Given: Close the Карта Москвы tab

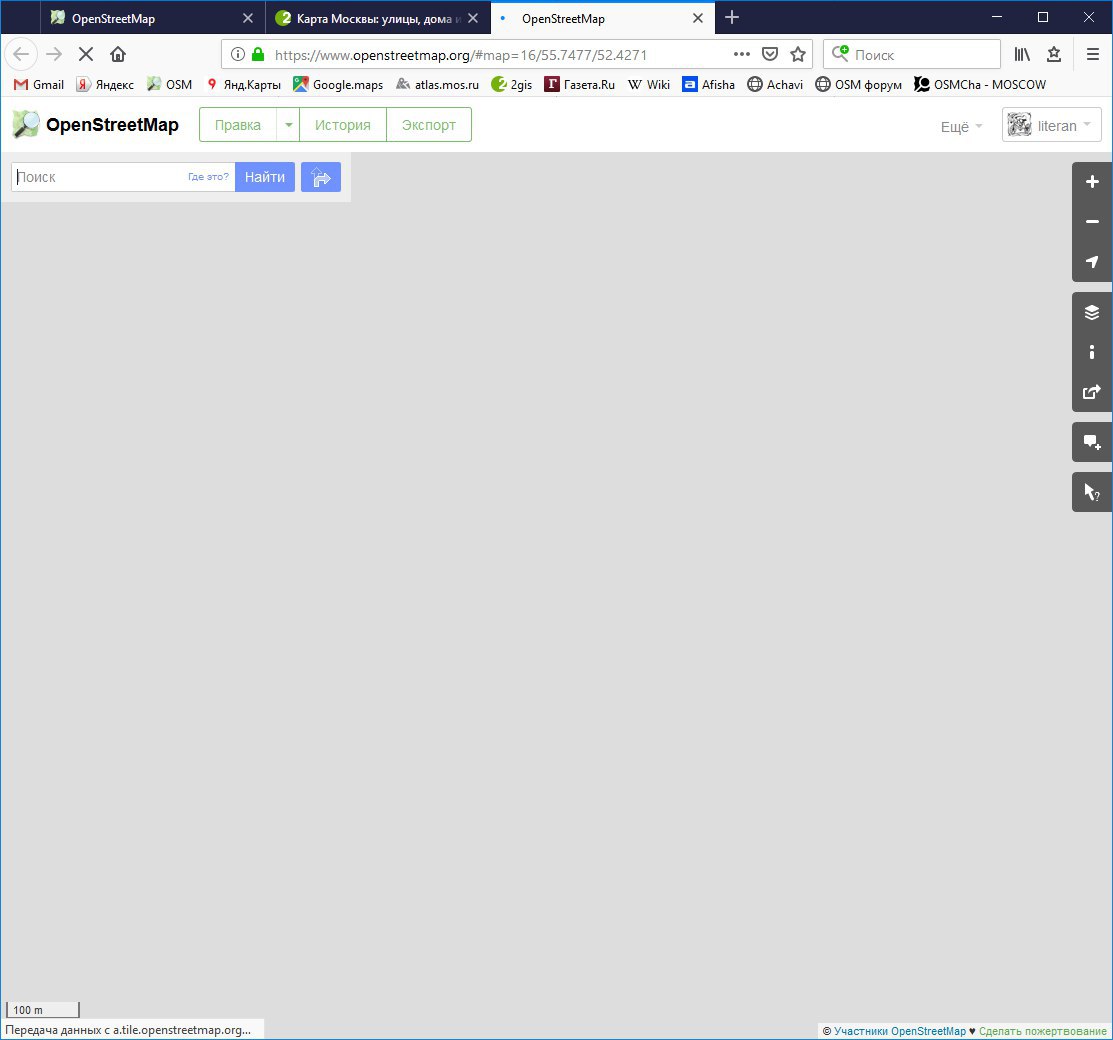Looking at the screenshot, I should (473, 18).
